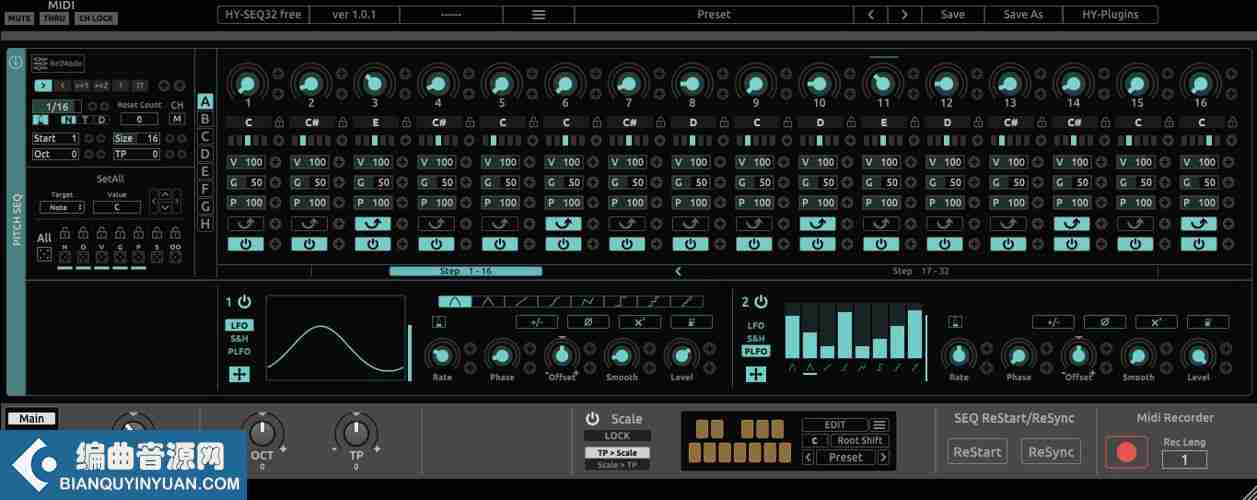Click the Size 16 value field

pos(137,139)
